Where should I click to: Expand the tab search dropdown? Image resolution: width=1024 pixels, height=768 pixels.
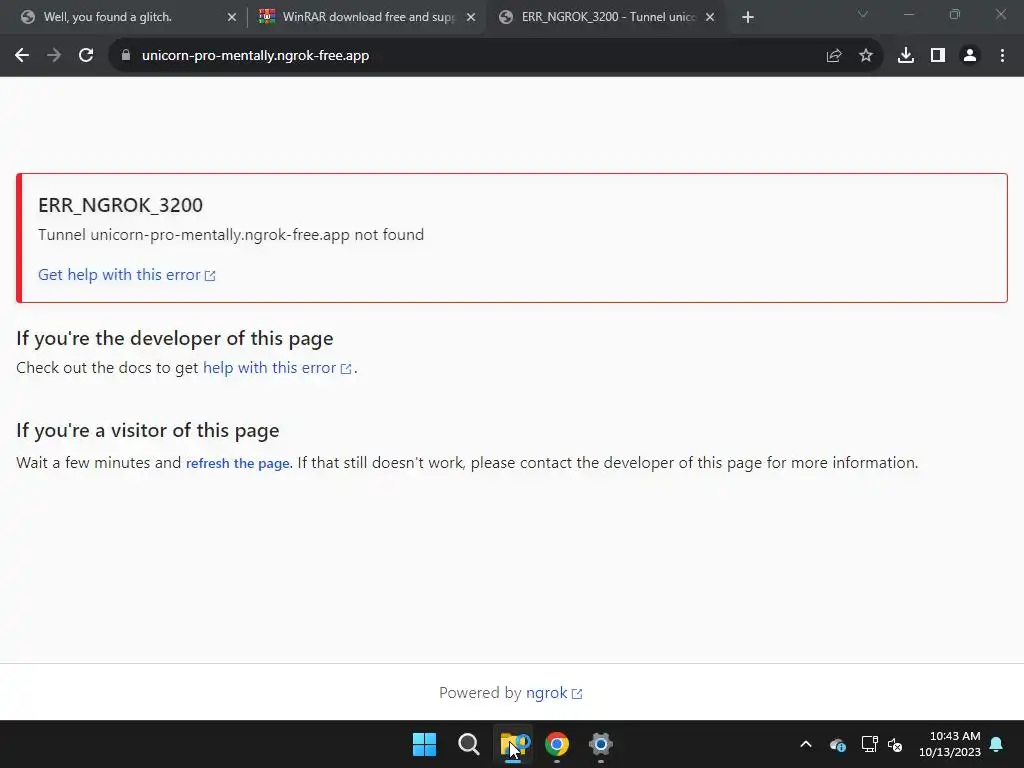(x=863, y=14)
